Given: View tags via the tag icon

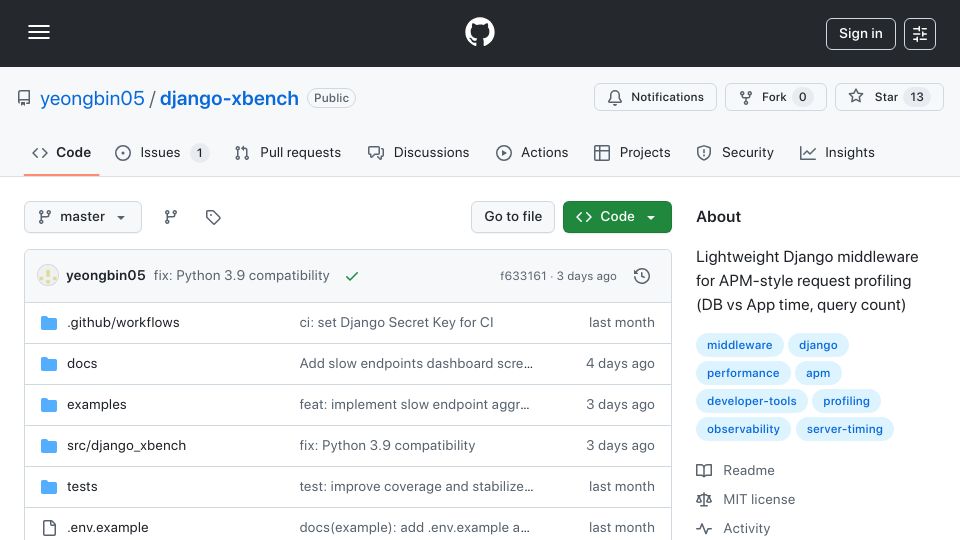Looking at the screenshot, I should pyautogui.click(x=213, y=217).
